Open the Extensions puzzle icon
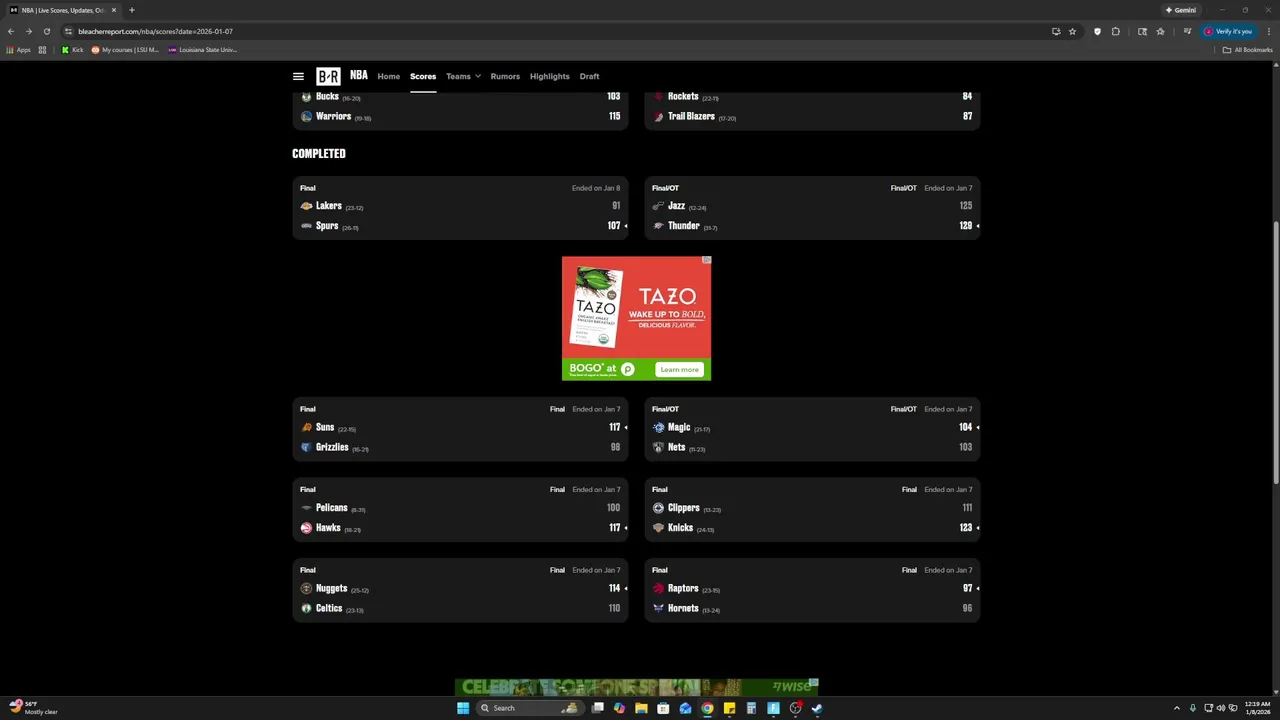Viewport: 1280px width, 720px height. tap(1116, 31)
